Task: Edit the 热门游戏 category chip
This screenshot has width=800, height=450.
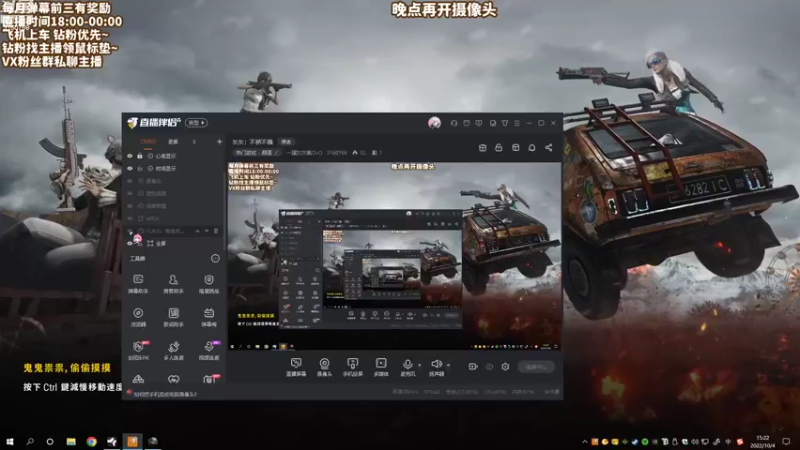Action: [257, 153]
